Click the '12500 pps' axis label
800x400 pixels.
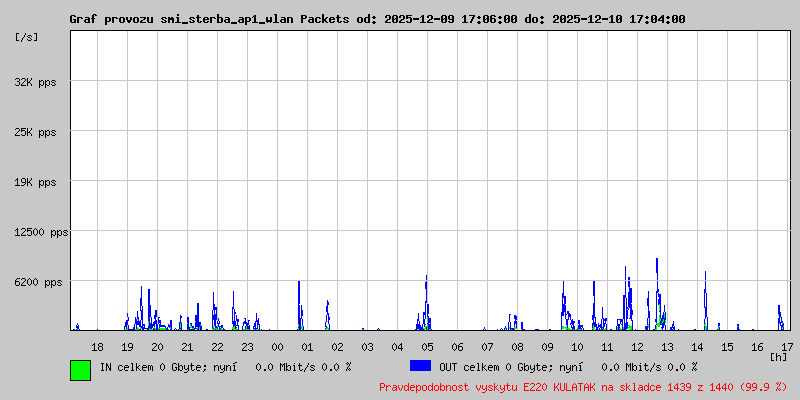coord(41,233)
